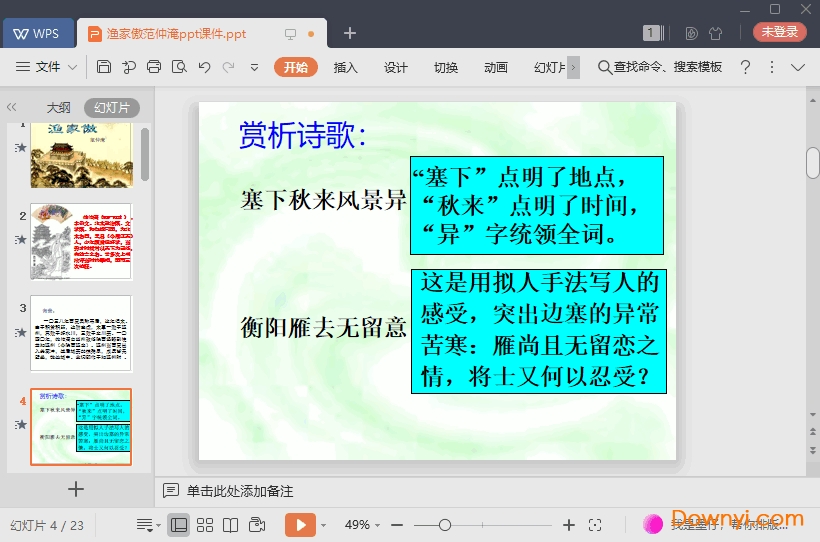Zoom in with the plus button
Image resolution: width=820 pixels, height=542 pixels.
point(568,525)
